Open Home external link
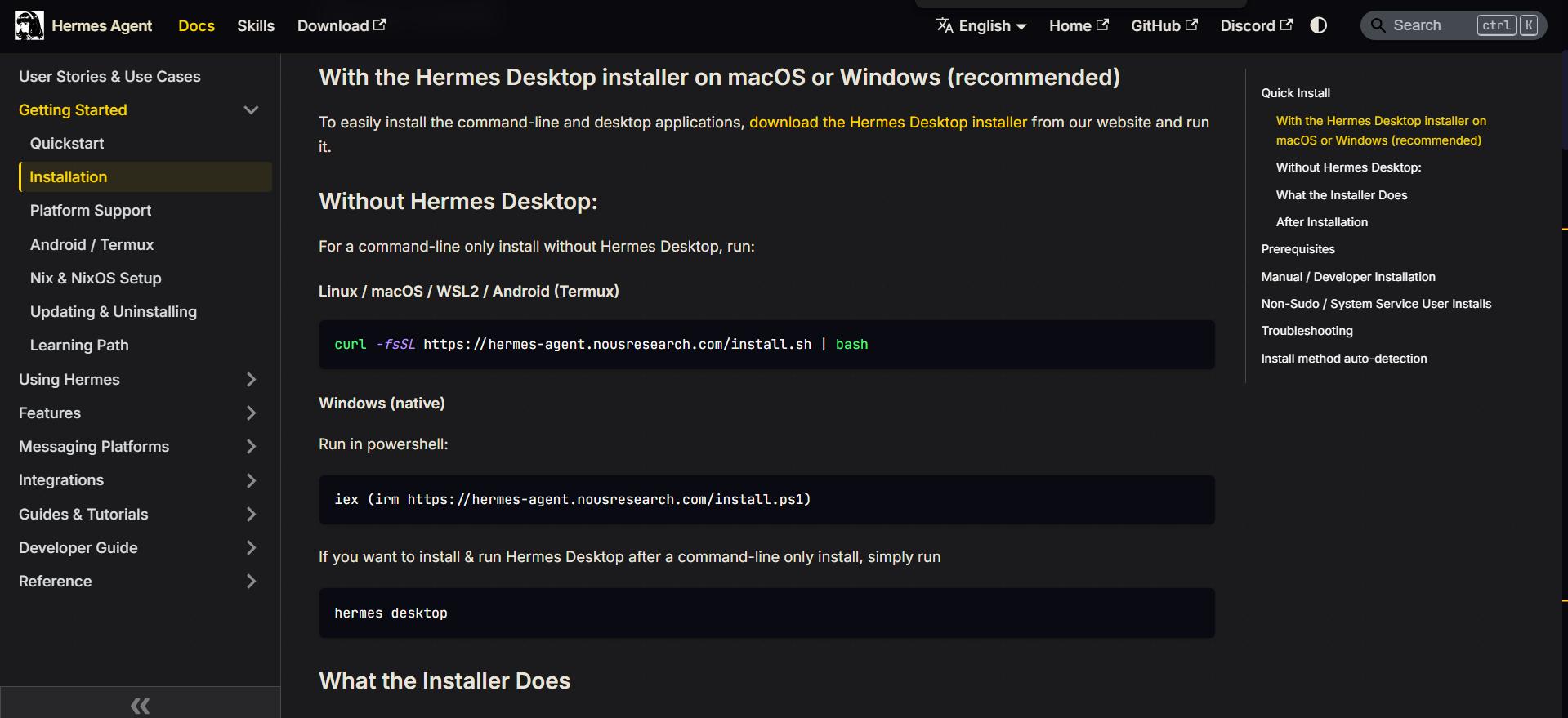Image resolution: width=1568 pixels, height=718 pixels. point(1079,25)
